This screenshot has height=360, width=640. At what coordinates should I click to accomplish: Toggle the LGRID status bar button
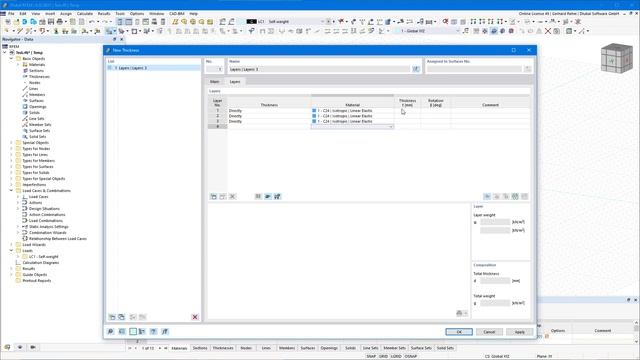pyautogui.click(x=396, y=356)
